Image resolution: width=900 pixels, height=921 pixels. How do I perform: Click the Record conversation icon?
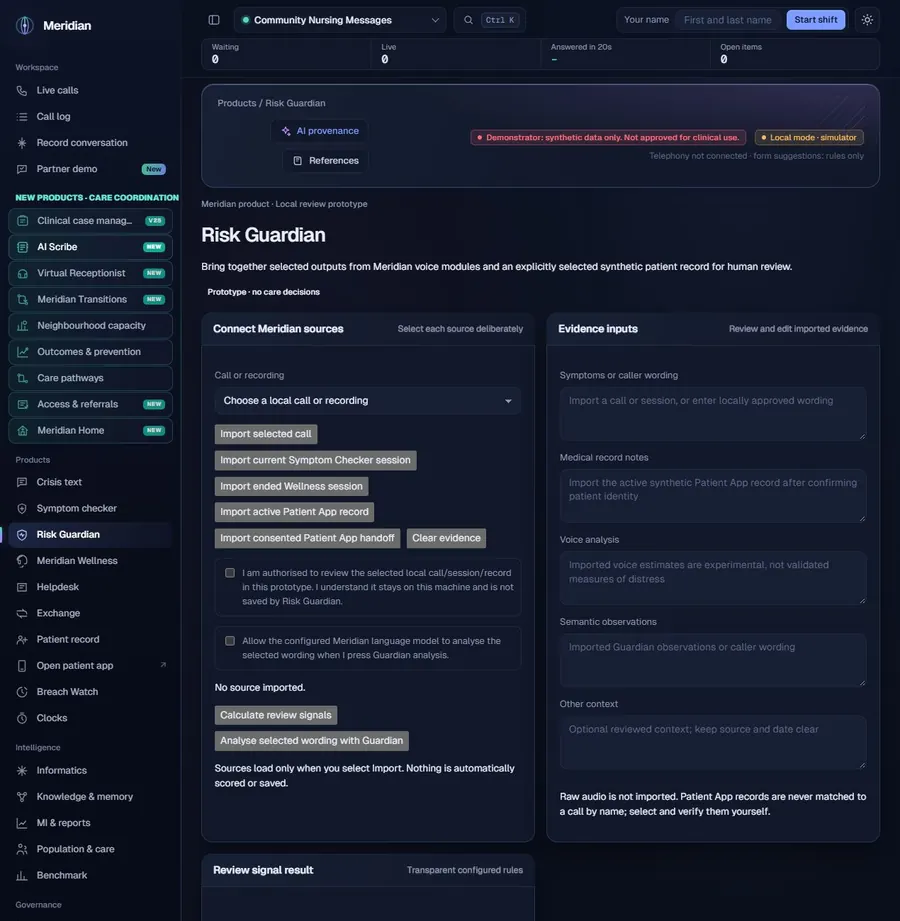click(x=22, y=143)
